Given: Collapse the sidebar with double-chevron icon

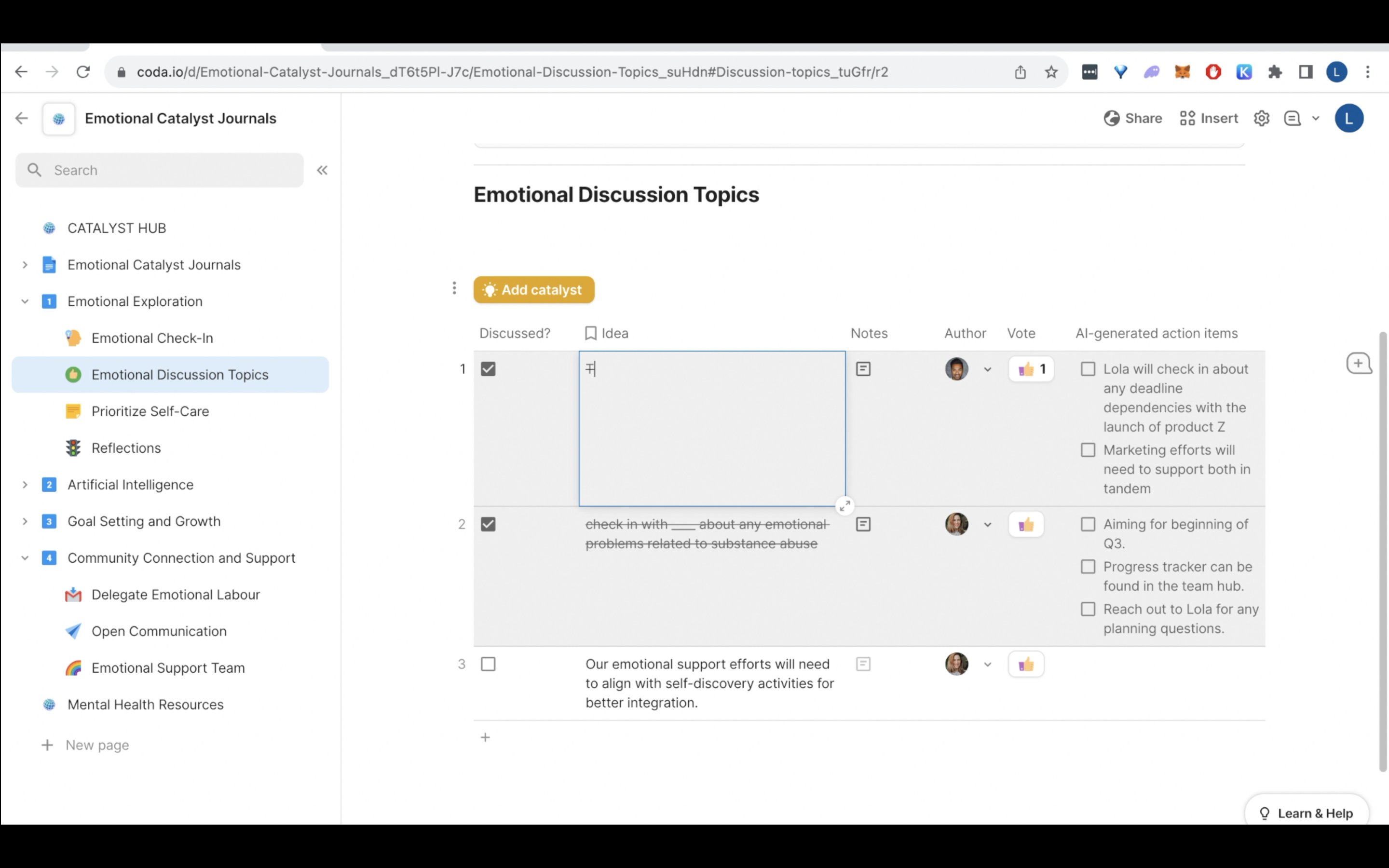Looking at the screenshot, I should click(x=322, y=170).
